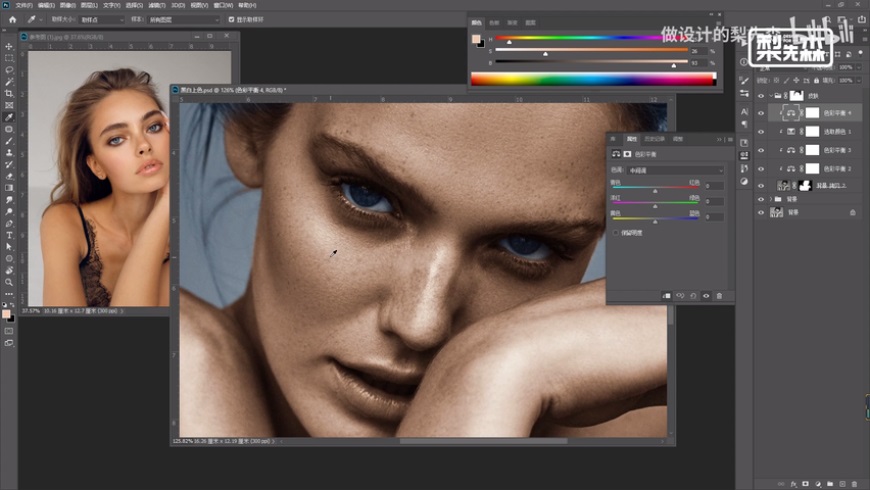Reset adjustment using Properties panel reset icon
This screenshot has width=870, height=490.
692,296
